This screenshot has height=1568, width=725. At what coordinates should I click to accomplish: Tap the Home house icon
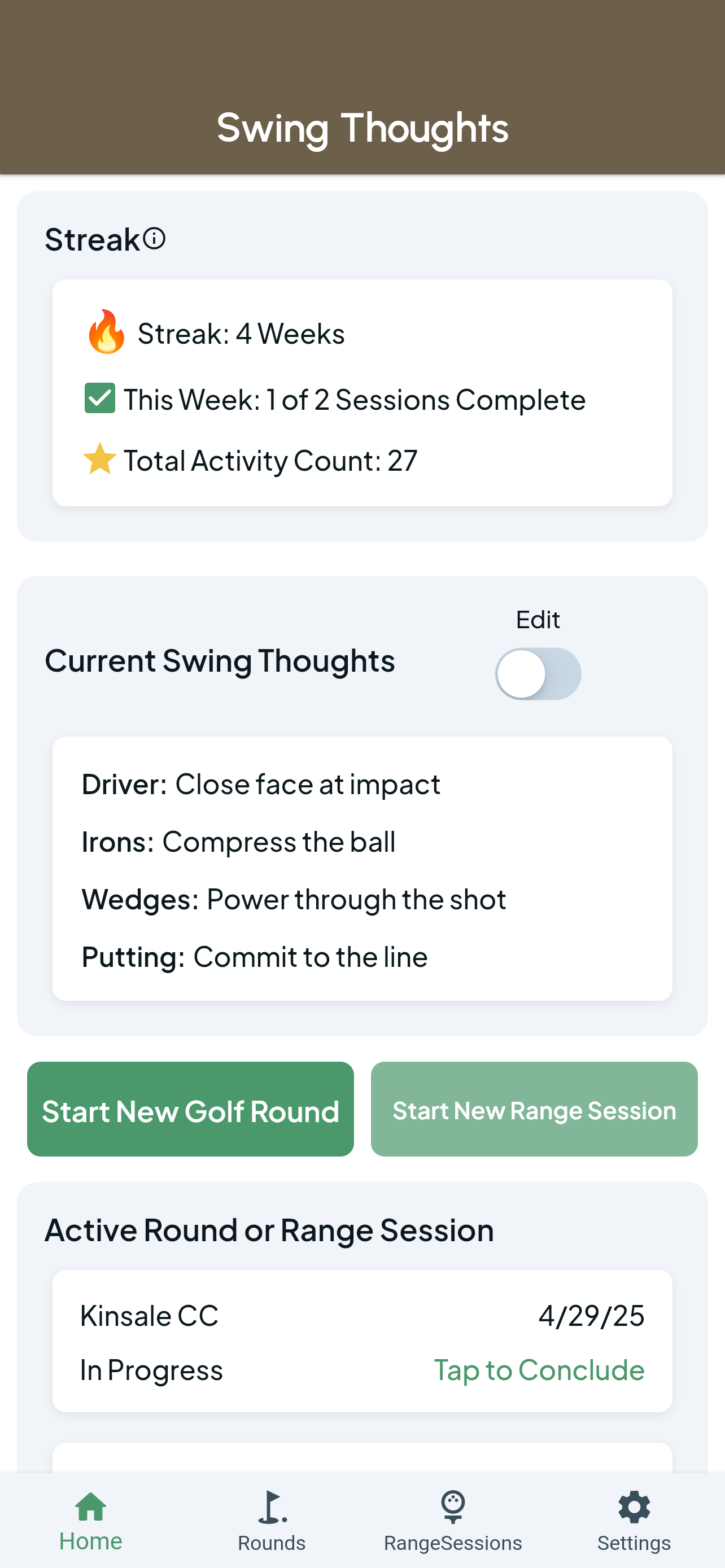pos(91,1506)
